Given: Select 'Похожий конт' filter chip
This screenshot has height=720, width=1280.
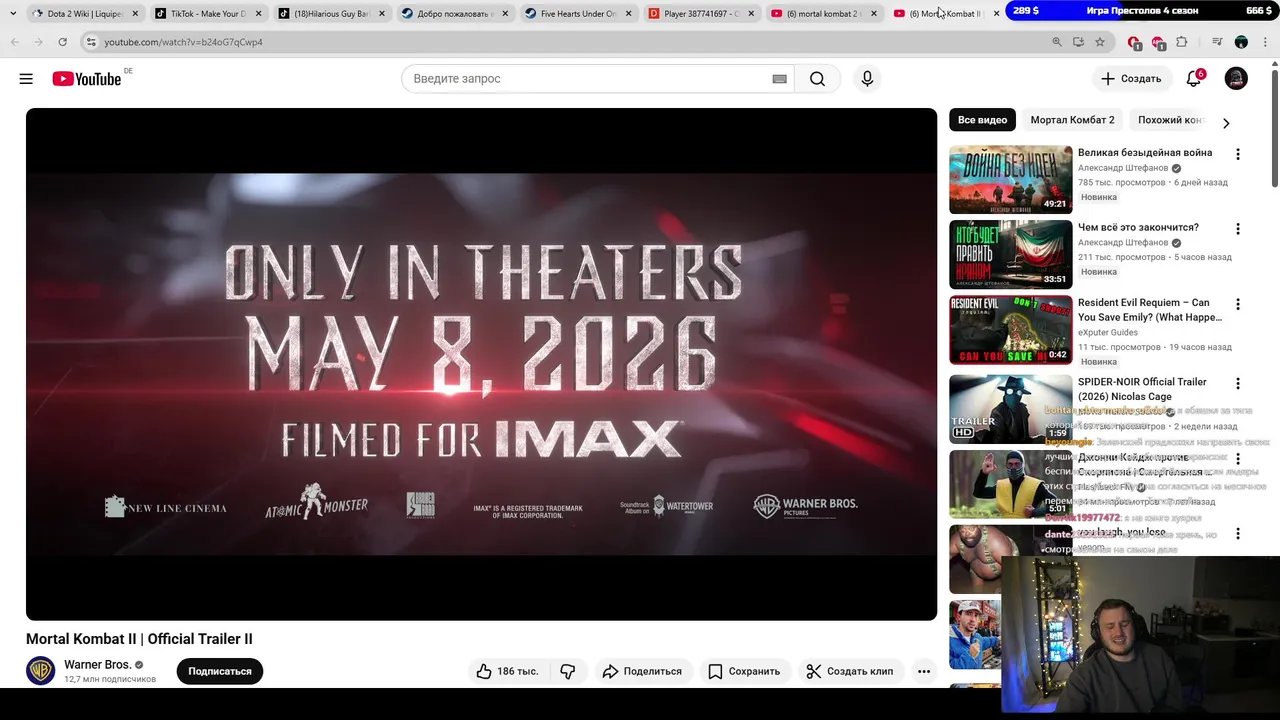Looking at the screenshot, I should (x=1170, y=120).
